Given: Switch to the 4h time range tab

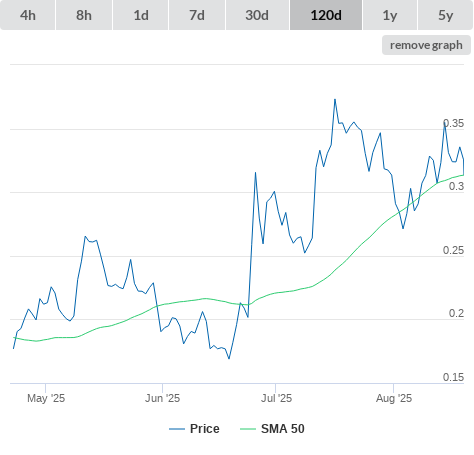Looking at the screenshot, I should 28,15.
